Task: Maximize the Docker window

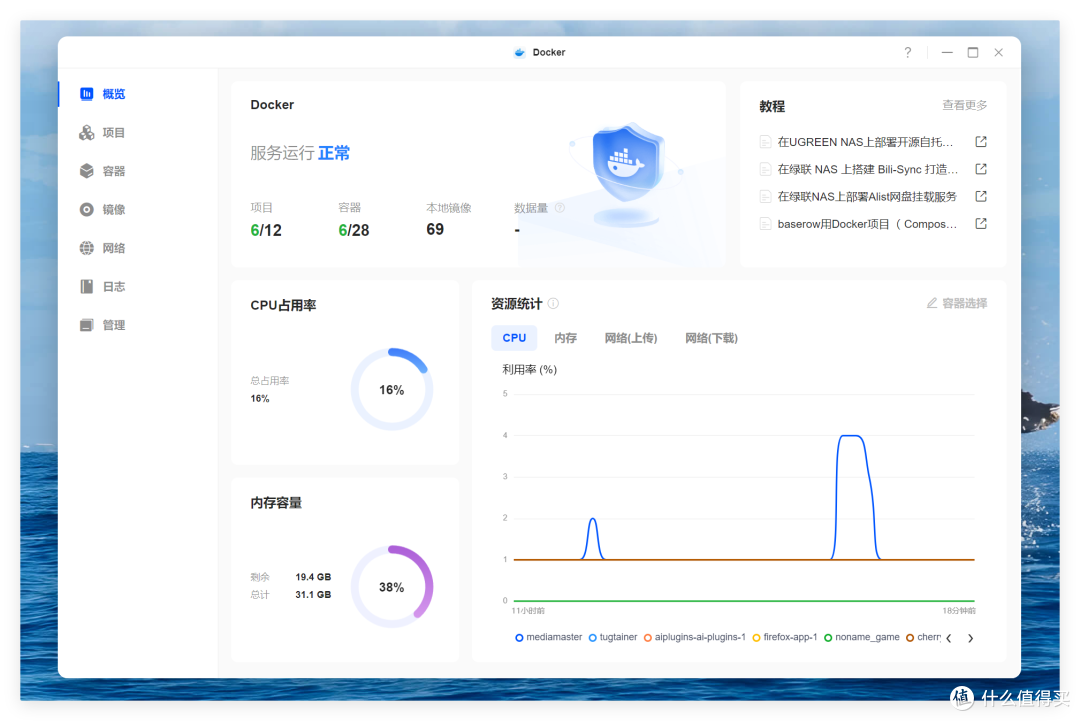Action: tap(973, 52)
